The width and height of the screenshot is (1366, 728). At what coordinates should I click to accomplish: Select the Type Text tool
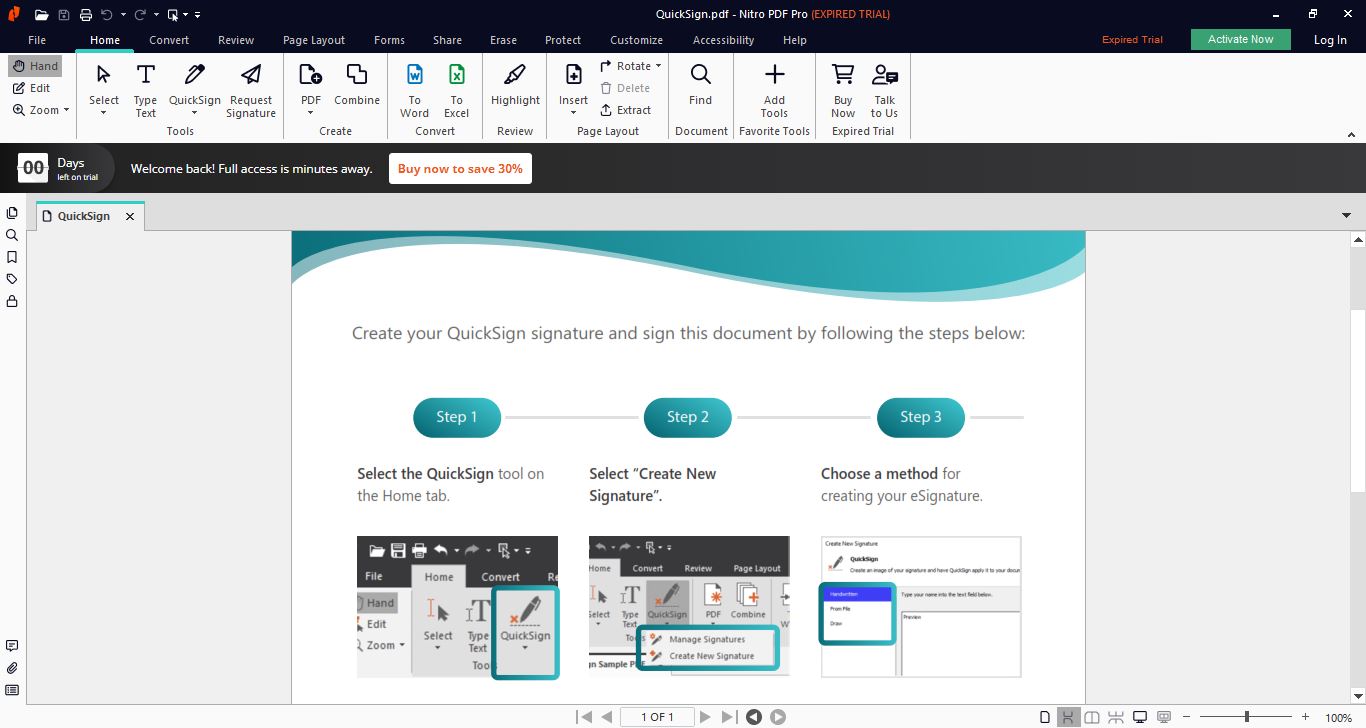pos(146,90)
